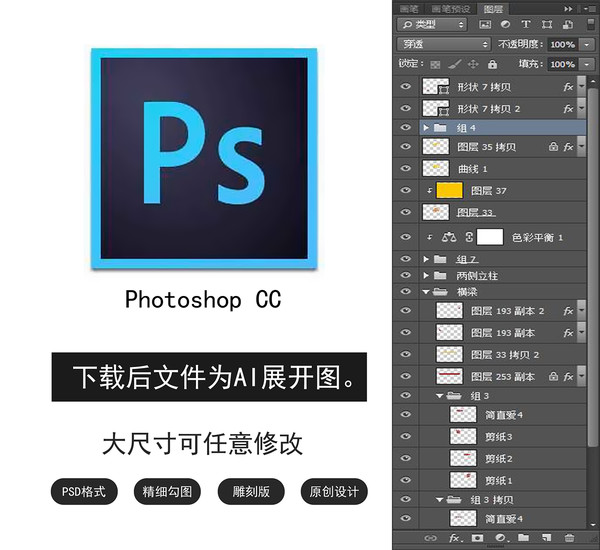The width and height of the screenshot is (600, 550).
Task: Click the 雕刻版 pill button
Action: pos(251,491)
